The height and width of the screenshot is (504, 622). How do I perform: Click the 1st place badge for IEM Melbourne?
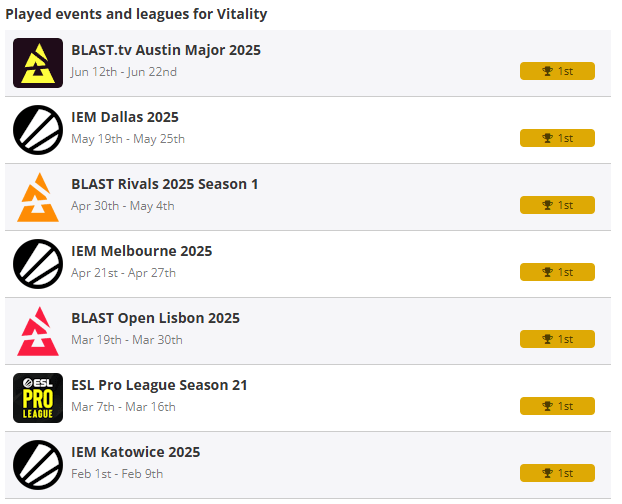557,272
